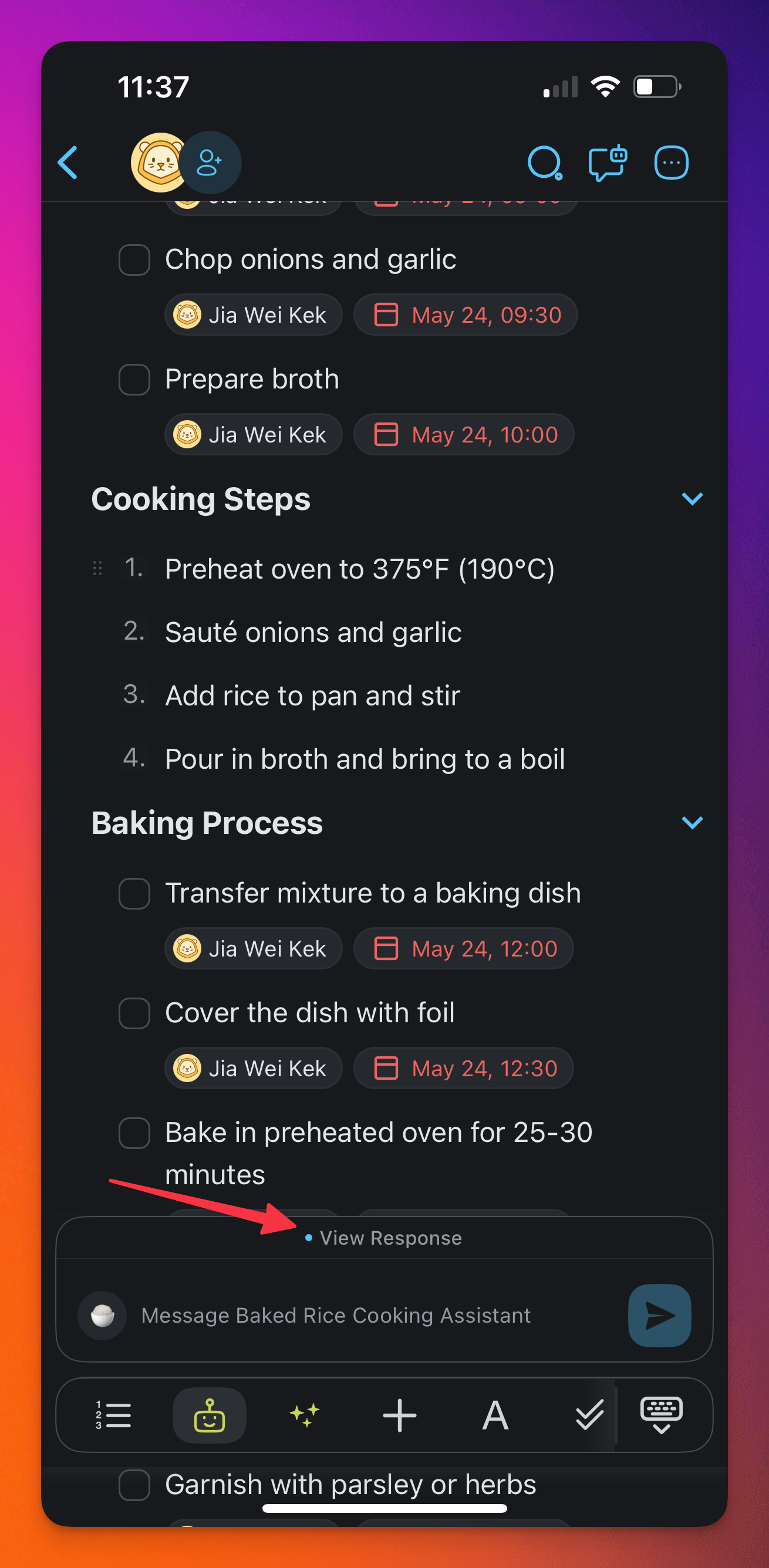Open the plus insert toolbar item
This screenshot has width=769, height=1568.
(399, 1415)
